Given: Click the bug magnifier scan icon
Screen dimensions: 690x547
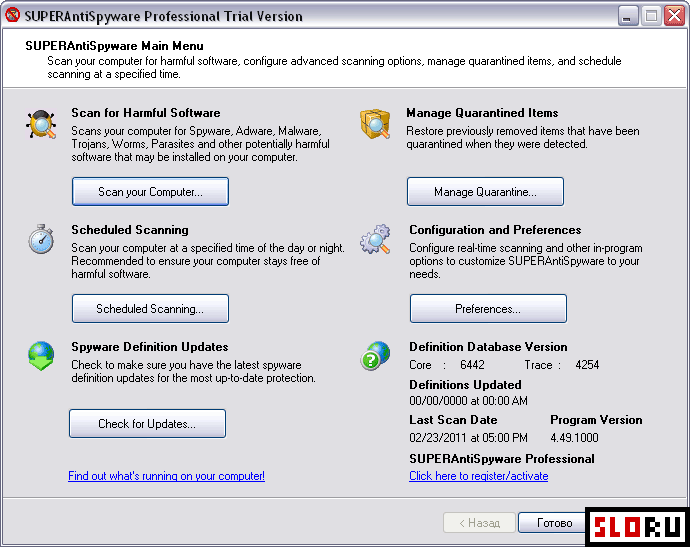Looking at the screenshot, I should tap(41, 125).
